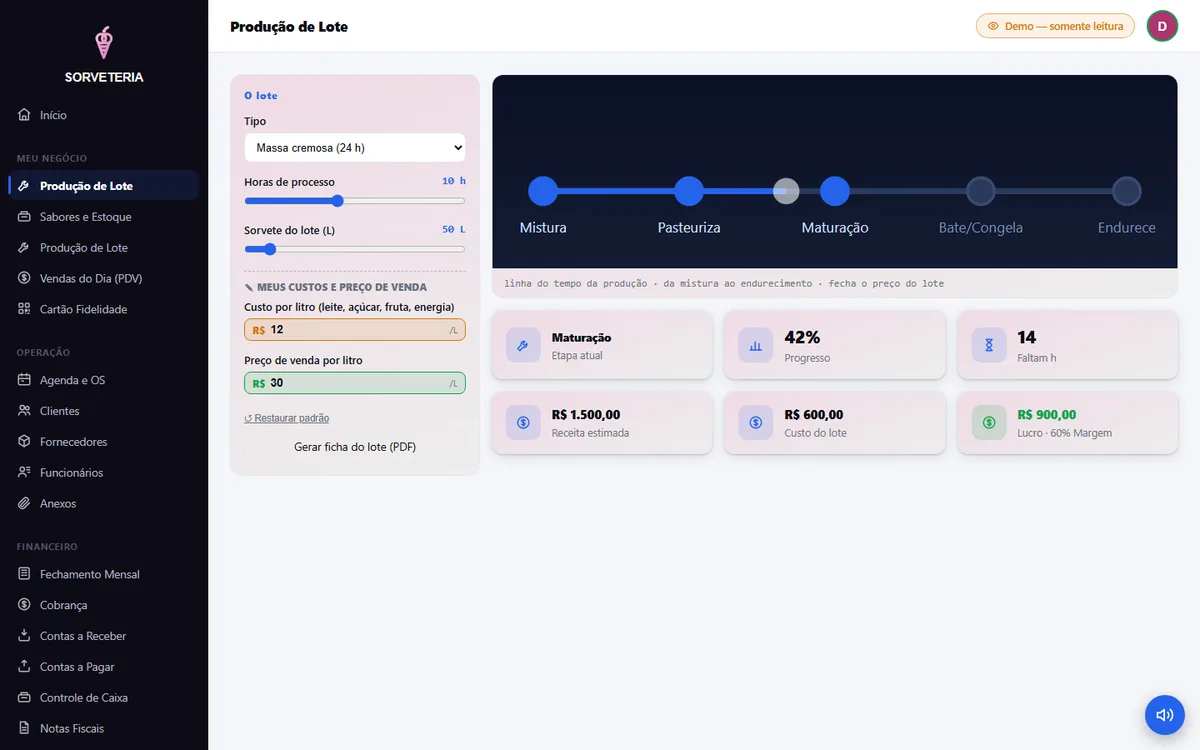Open the Tipo dropdown showing Massa cremosa
Screen dimensions: 1200x750
[x=355, y=148]
